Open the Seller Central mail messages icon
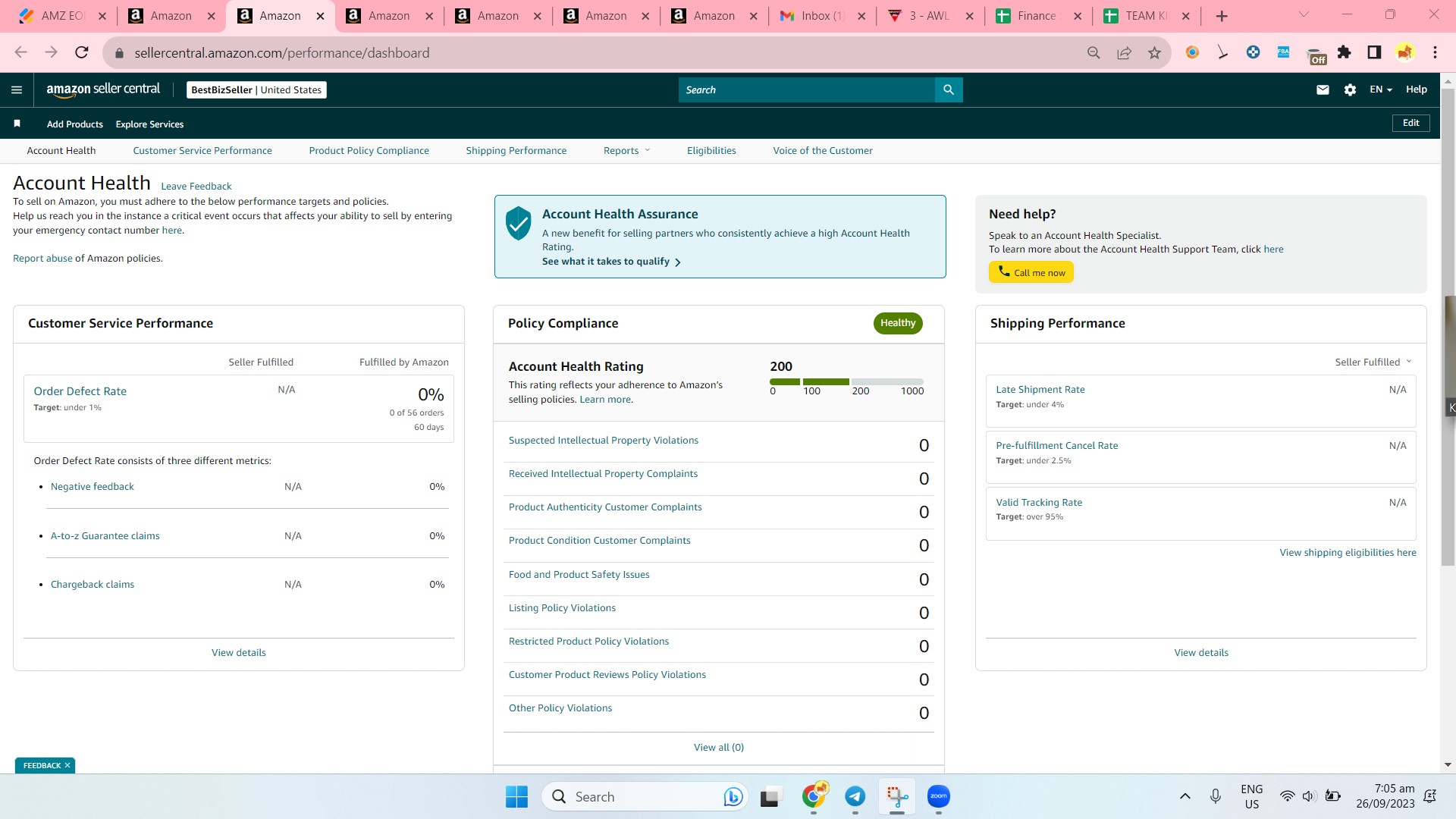The width and height of the screenshot is (1456, 819). coord(1323,89)
